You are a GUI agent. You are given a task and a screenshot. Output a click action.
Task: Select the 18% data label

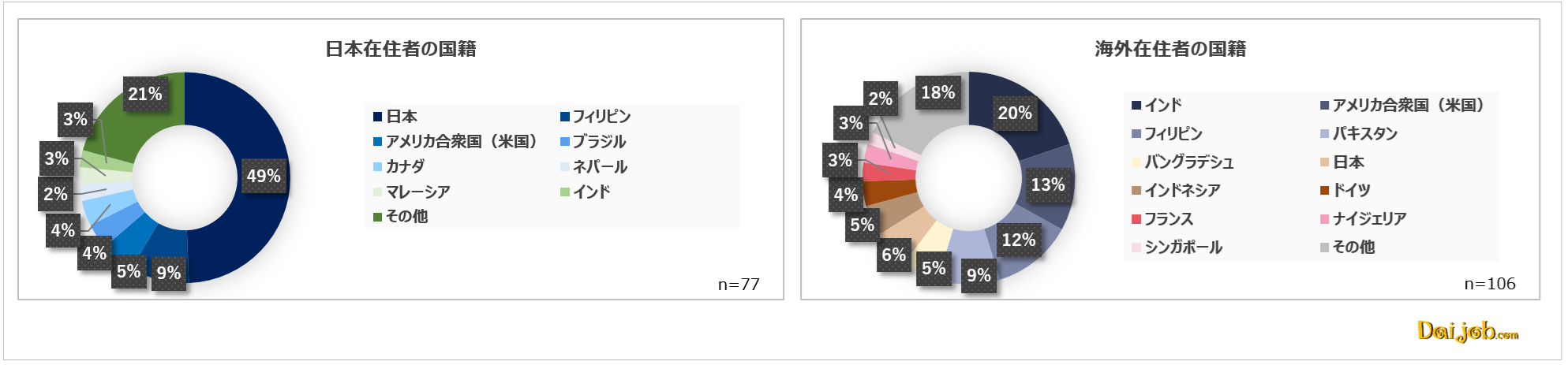coord(938,92)
